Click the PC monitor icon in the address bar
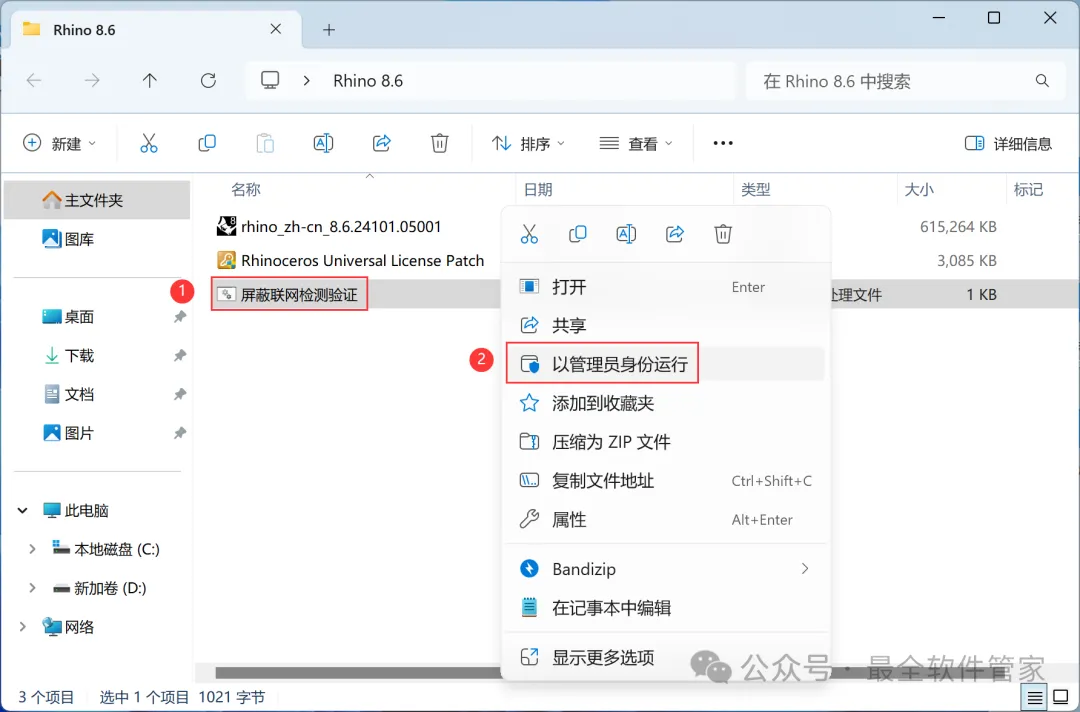 (x=270, y=81)
